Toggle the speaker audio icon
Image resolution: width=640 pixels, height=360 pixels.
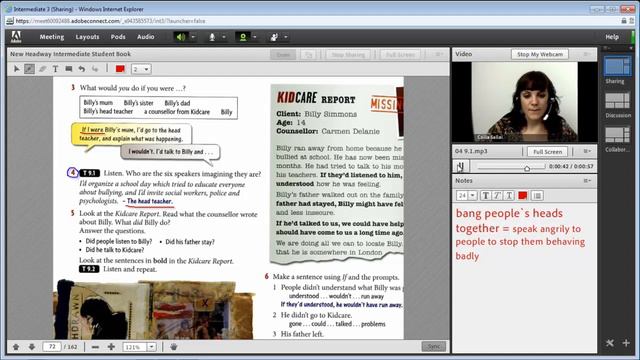tap(181, 37)
